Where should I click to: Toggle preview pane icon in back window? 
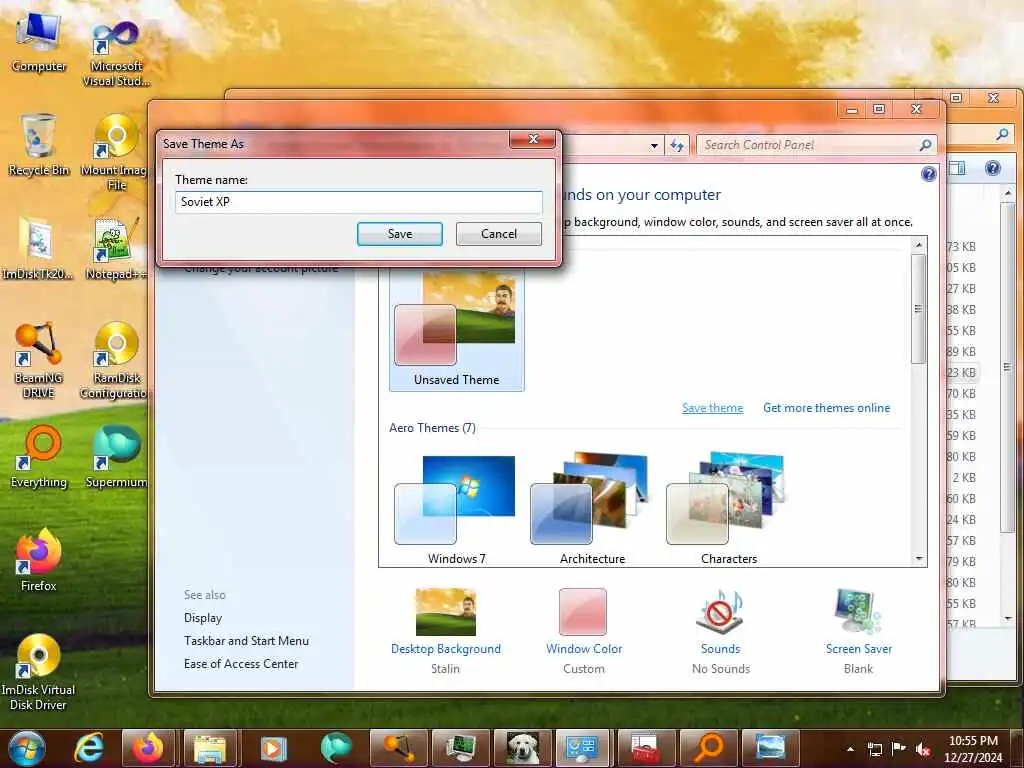[x=957, y=168]
